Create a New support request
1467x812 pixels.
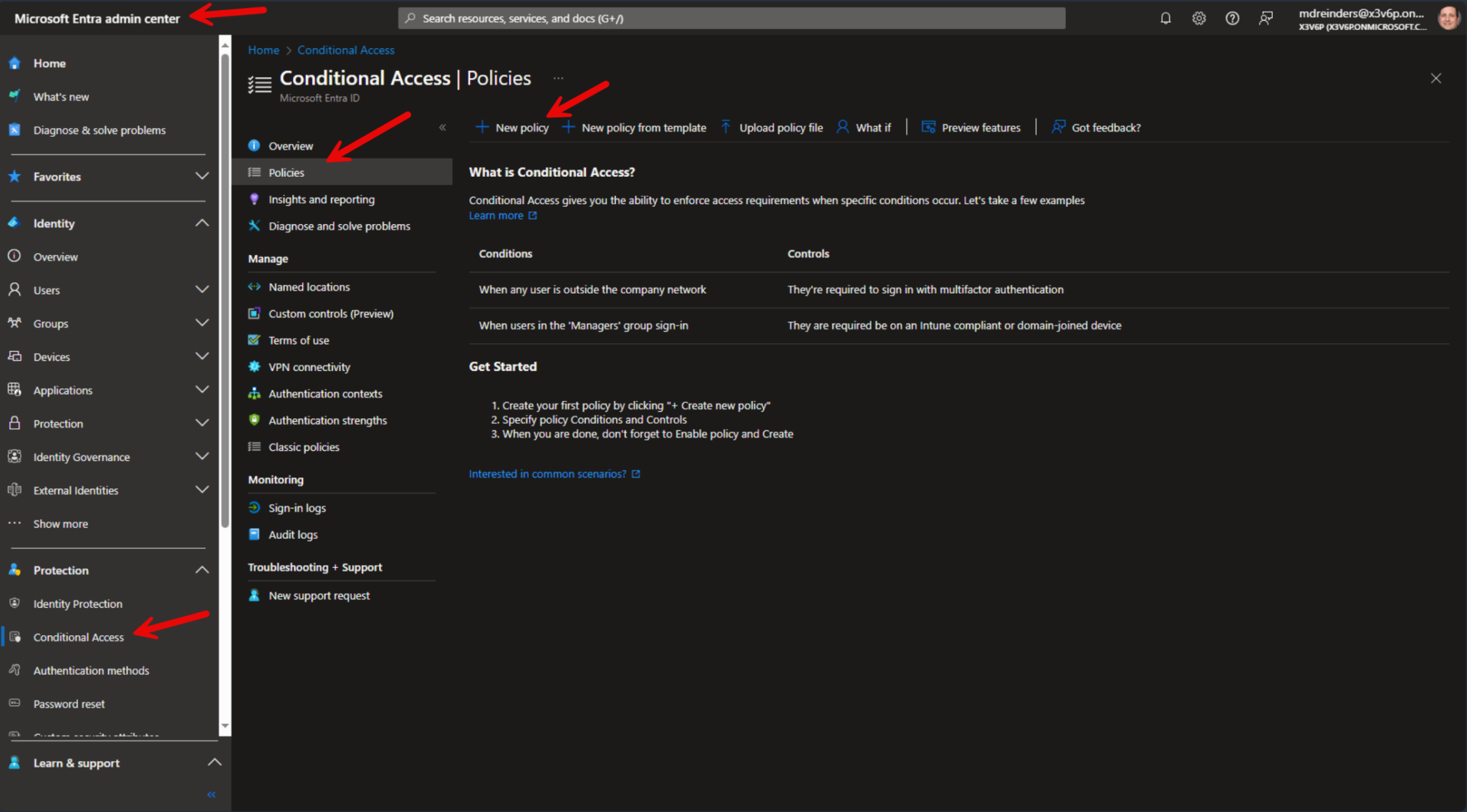click(319, 595)
